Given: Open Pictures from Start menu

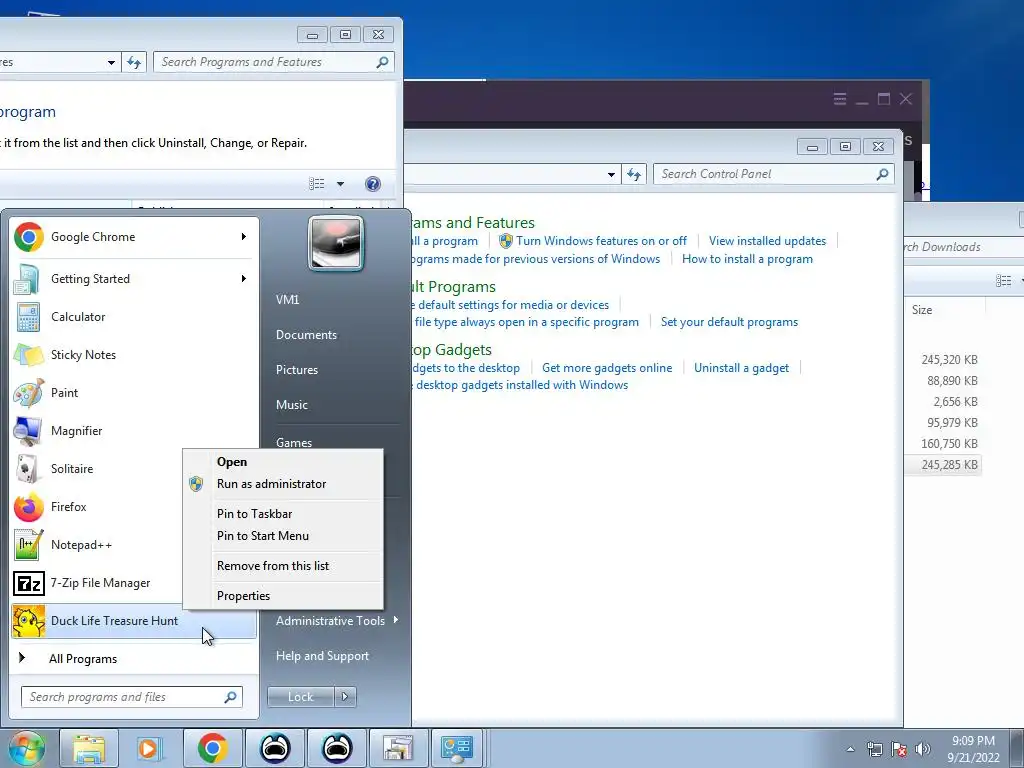Looking at the screenshot, I should [x=296, y=370].
